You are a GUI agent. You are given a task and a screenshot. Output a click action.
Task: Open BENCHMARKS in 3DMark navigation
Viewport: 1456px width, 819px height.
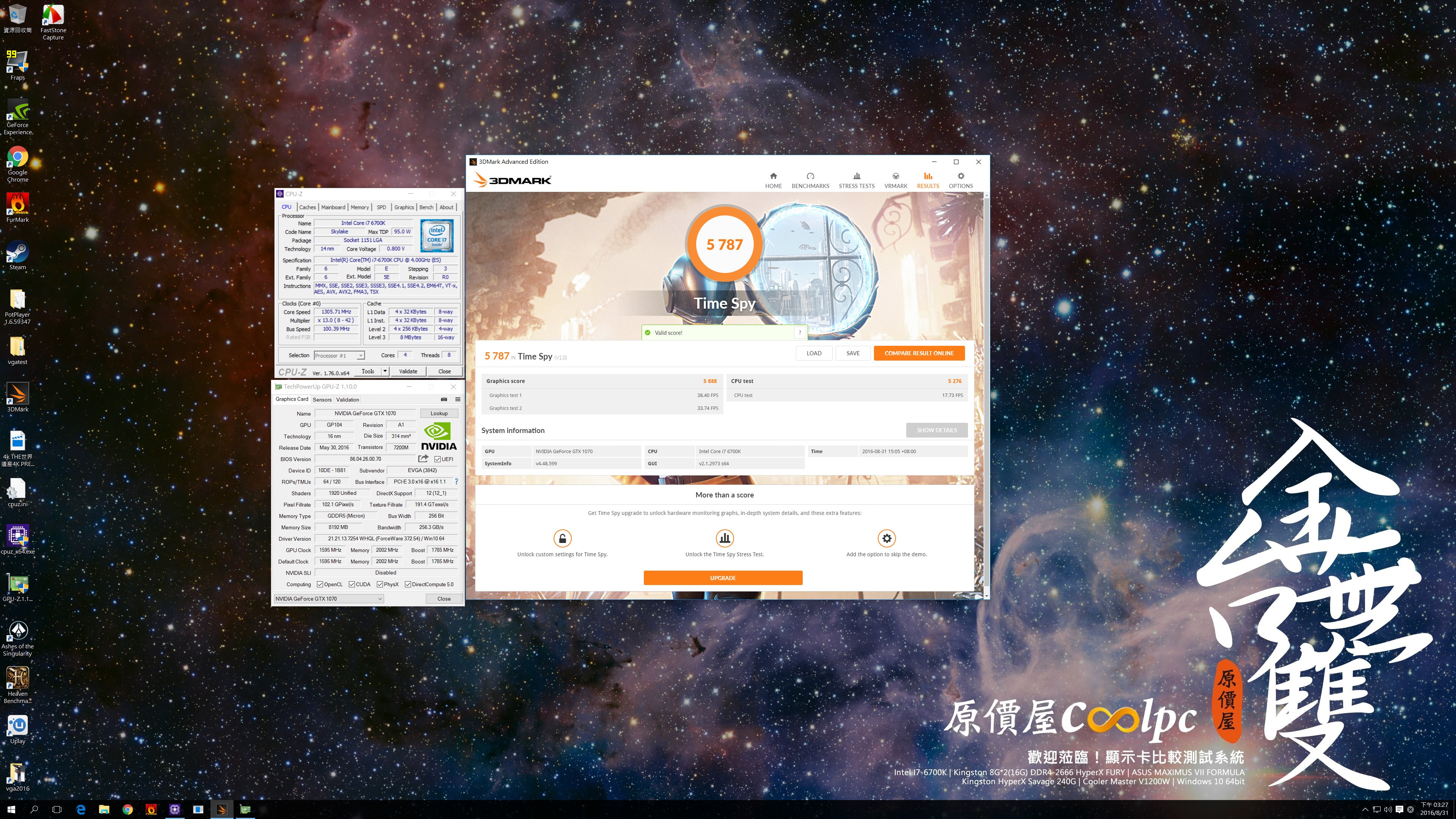(810, 180)
